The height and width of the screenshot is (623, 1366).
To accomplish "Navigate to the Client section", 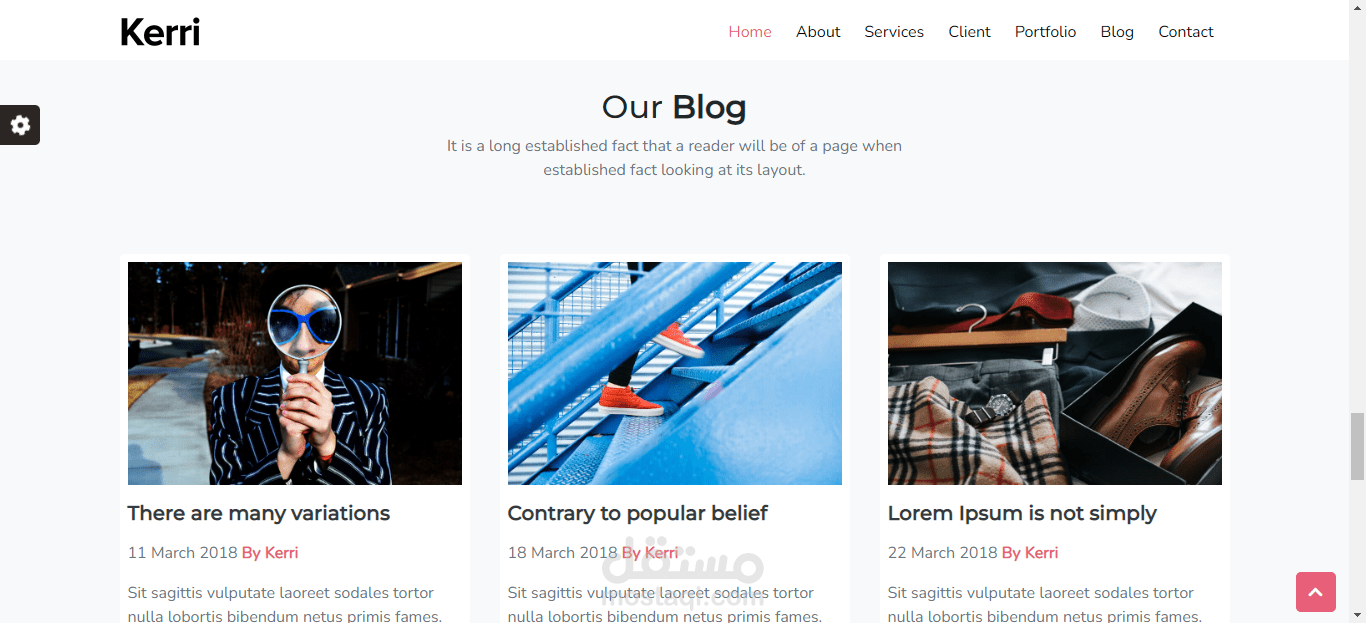I will [969, 32].
